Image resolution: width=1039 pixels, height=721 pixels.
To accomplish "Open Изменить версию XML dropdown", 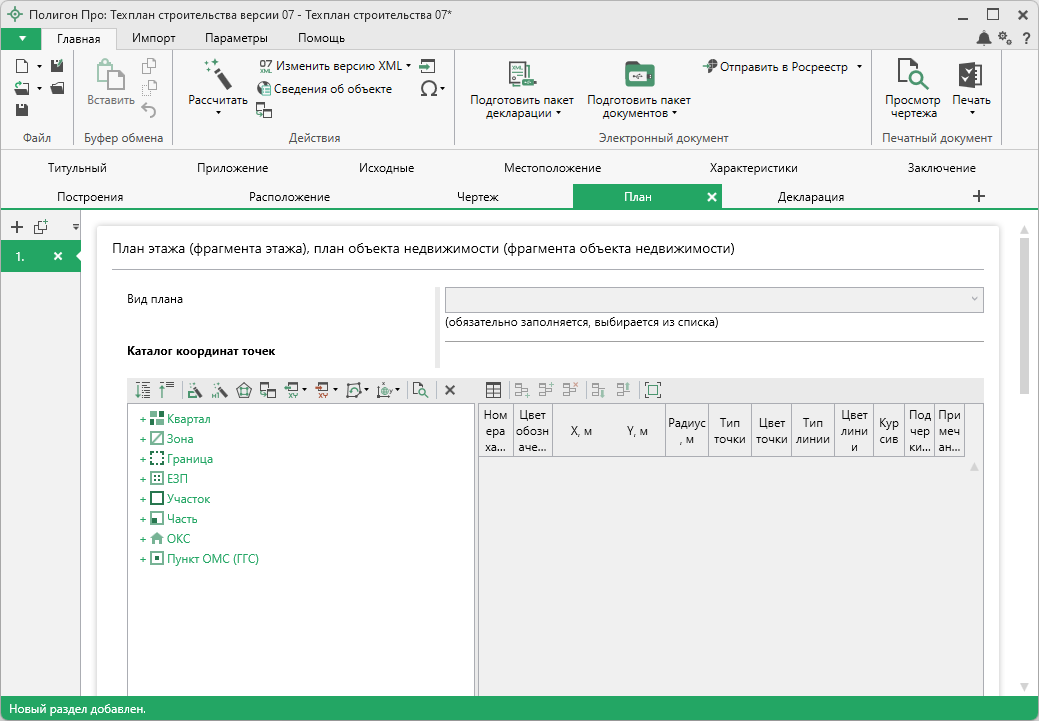I will pyautogui.click(x=408, y=66).
